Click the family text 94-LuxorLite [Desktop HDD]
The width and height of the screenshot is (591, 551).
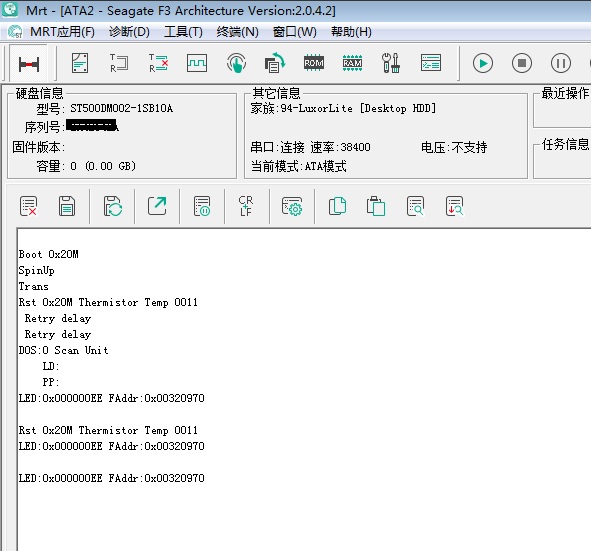pyautogui.click(x=358, y=109)
